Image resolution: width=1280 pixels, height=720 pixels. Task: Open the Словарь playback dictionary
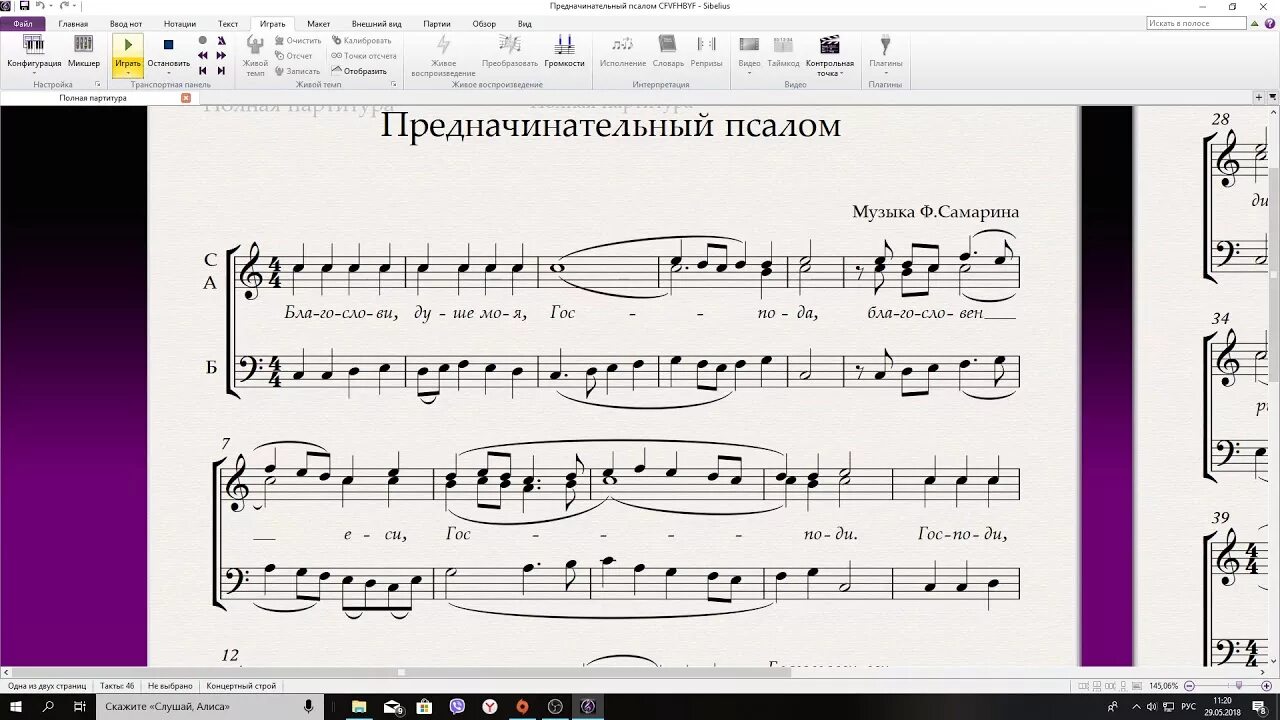coord(668,51)
